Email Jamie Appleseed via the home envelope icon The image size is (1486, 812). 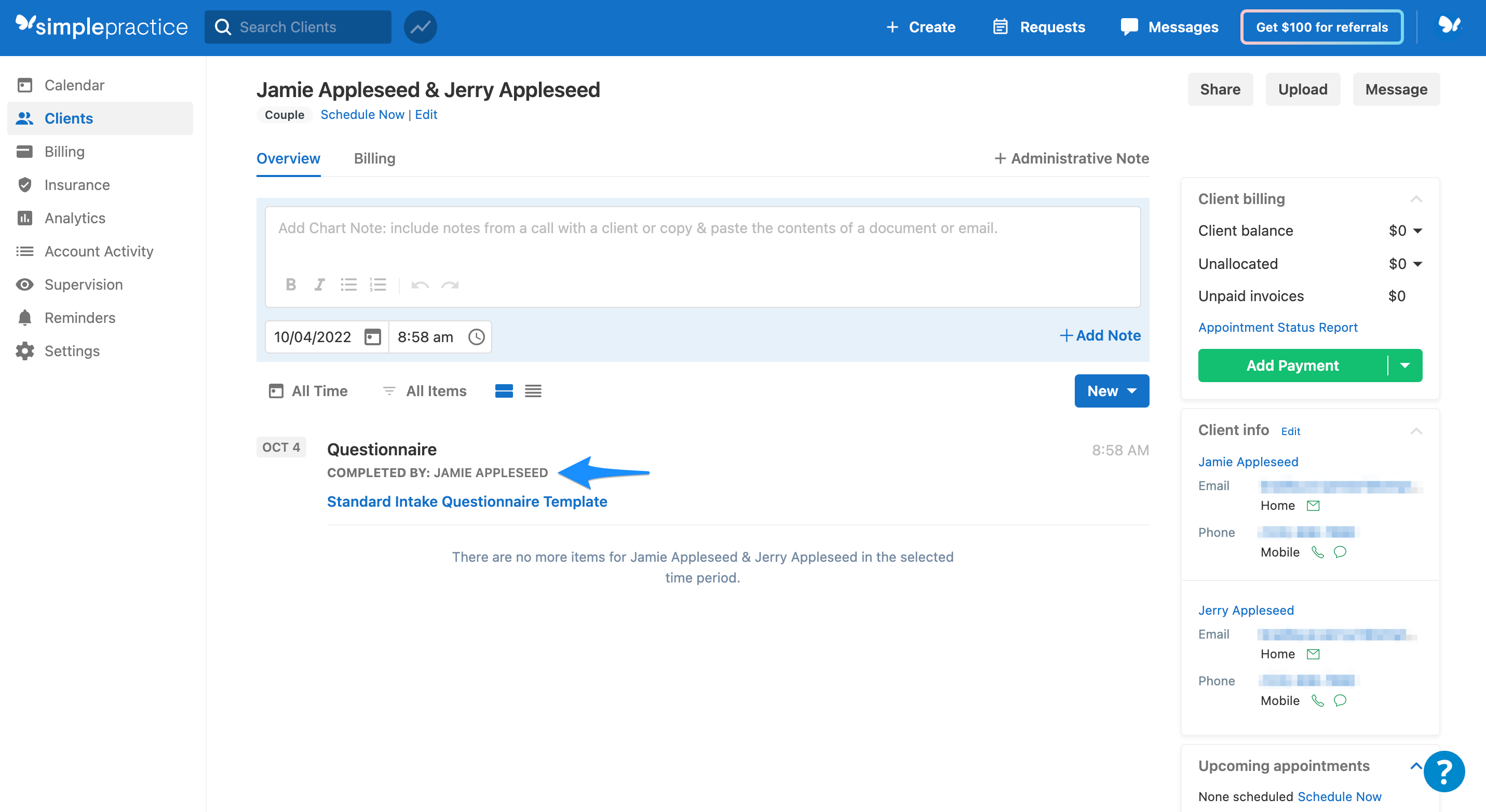coord(1314,505)
